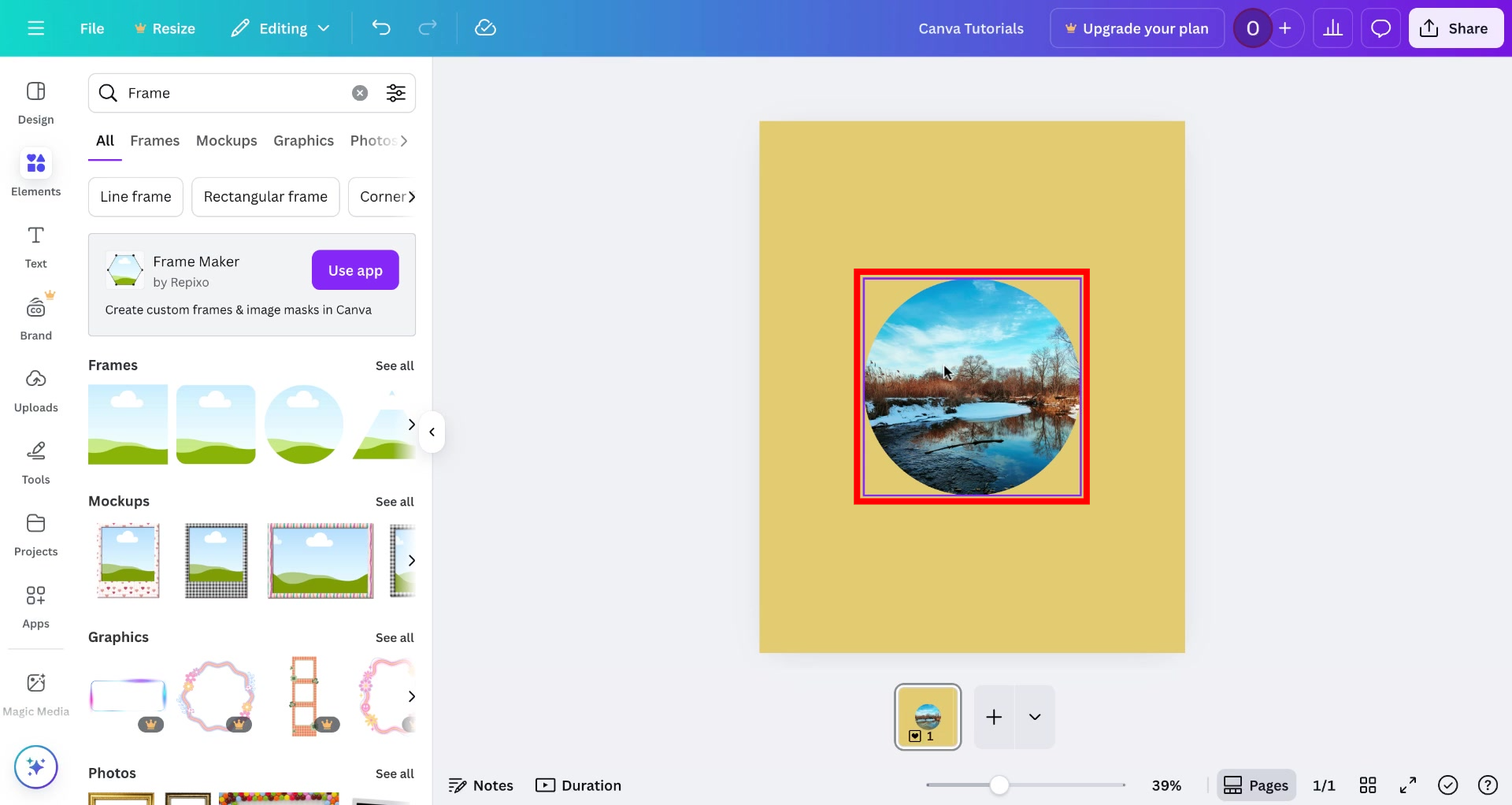Click See all next to Mockups

pyautogui.click(x=395, y=502)
